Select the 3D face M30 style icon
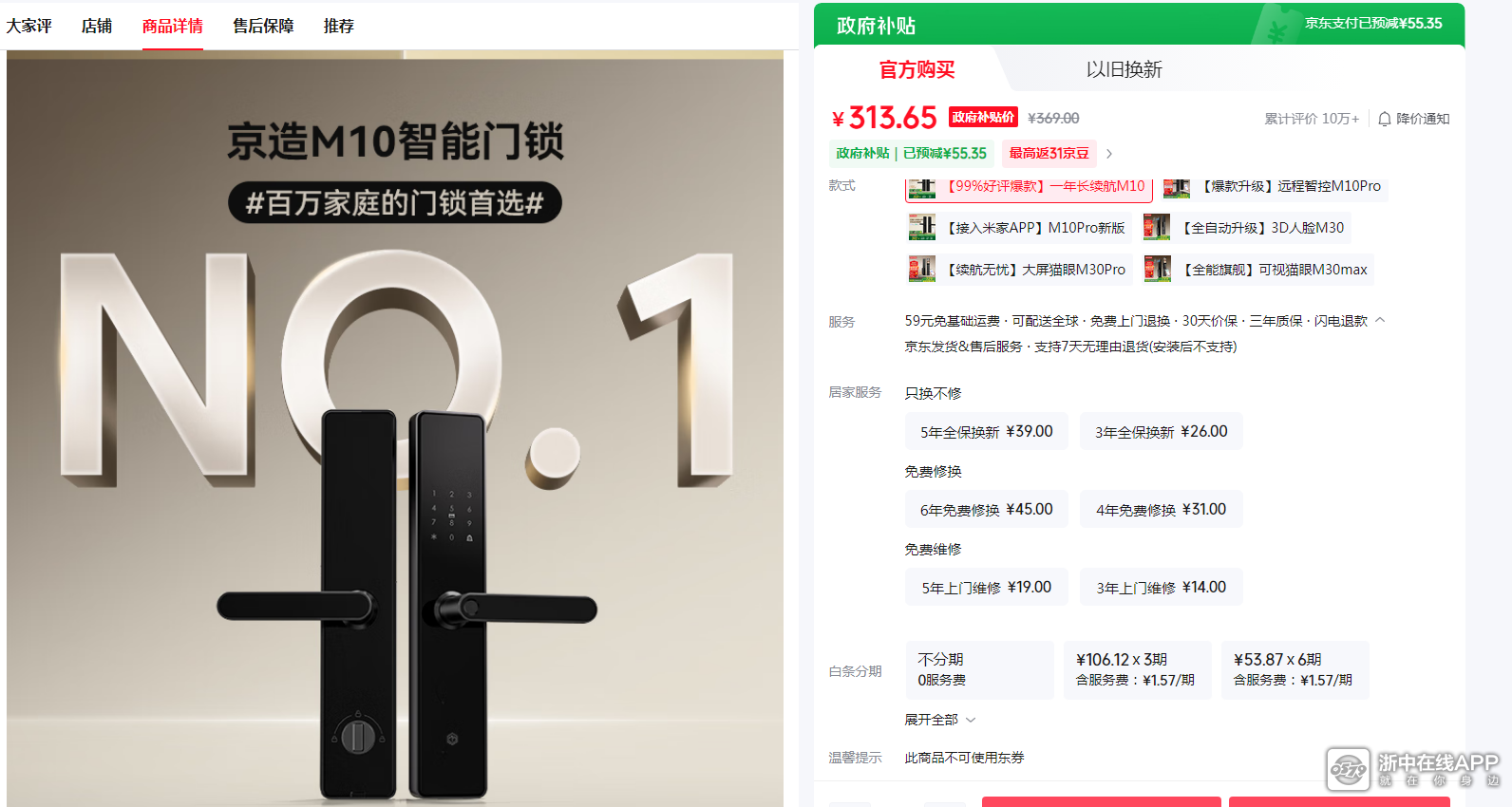This screenshot has height=807, width=1512. [1157, 227]
